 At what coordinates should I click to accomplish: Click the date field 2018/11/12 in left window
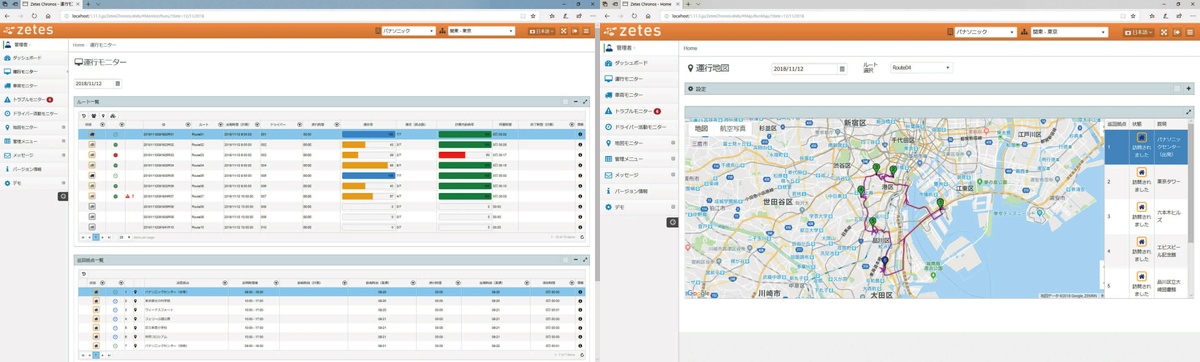point(94,84)
